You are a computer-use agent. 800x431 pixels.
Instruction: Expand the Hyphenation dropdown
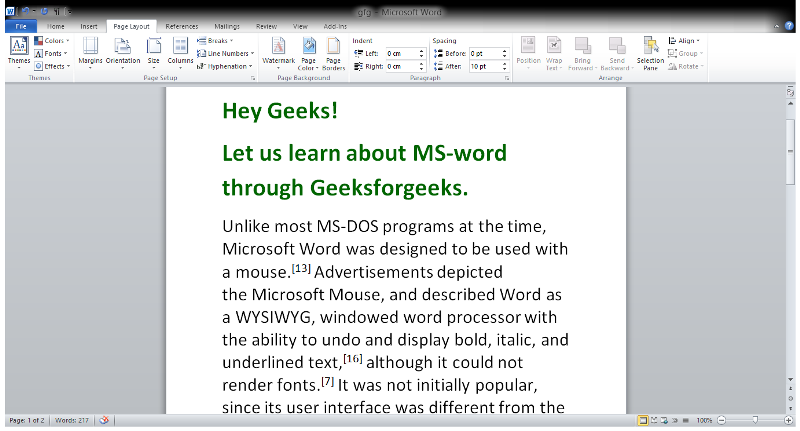(225, 66)
